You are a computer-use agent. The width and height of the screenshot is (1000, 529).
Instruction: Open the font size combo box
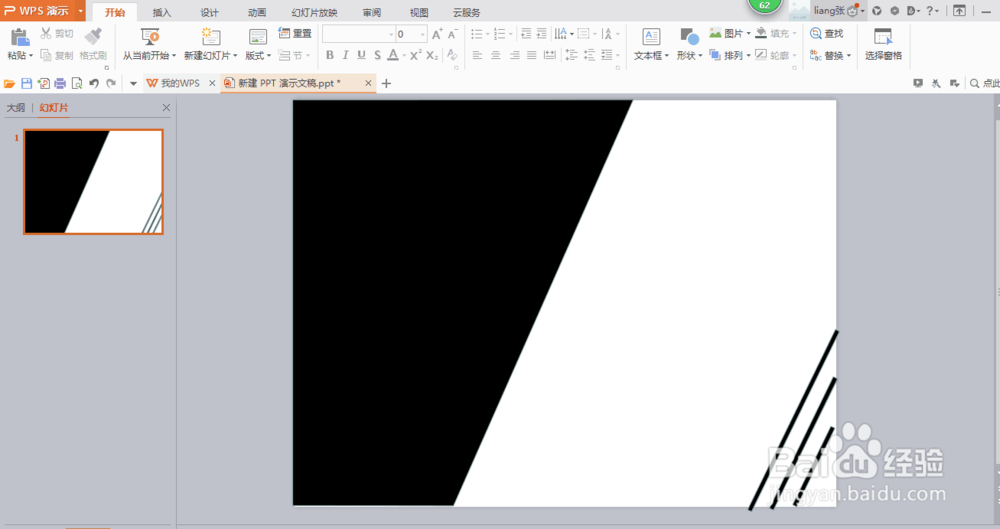click(411, 34)
